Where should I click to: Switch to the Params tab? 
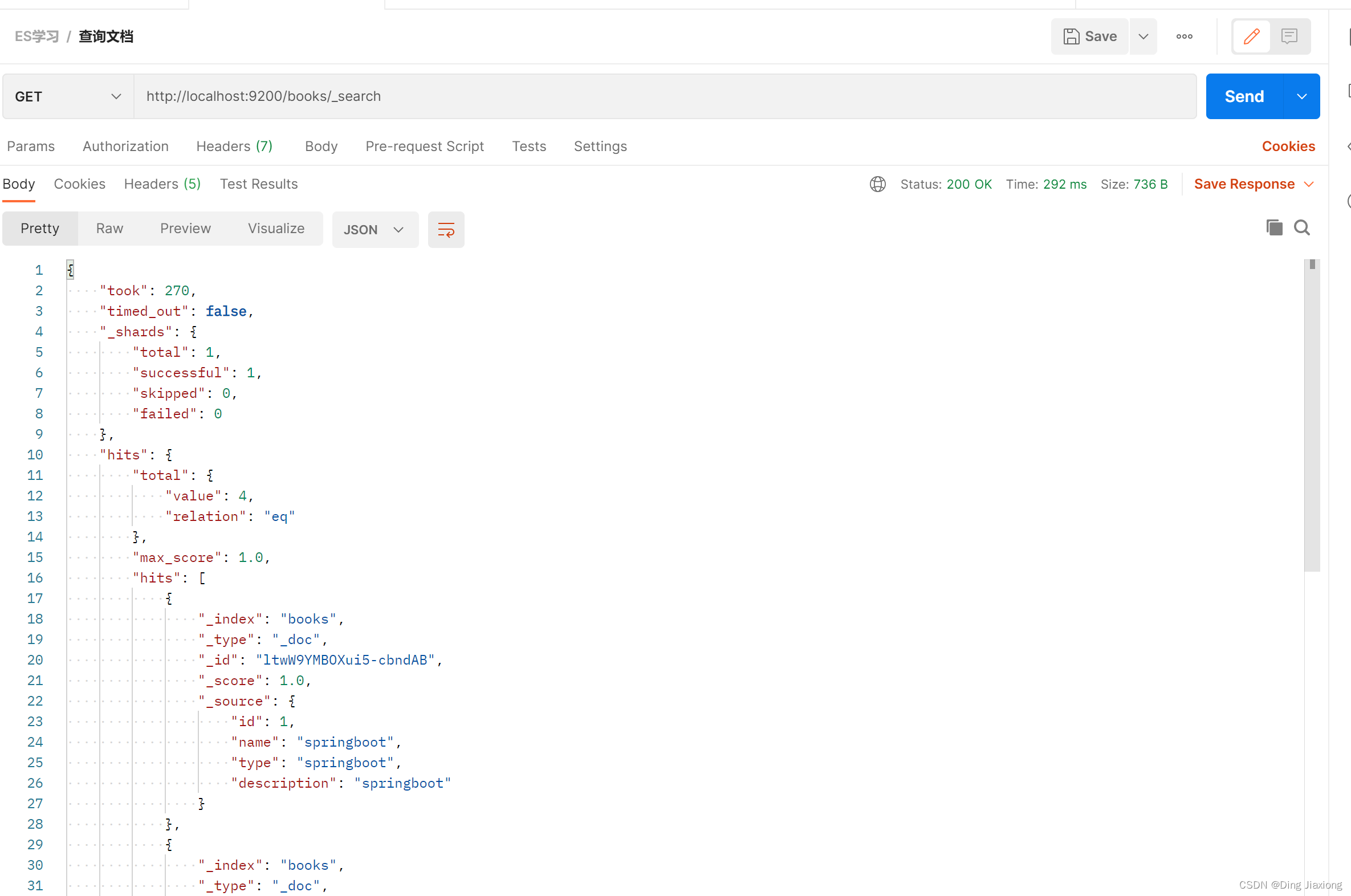[x=31, y=146]
